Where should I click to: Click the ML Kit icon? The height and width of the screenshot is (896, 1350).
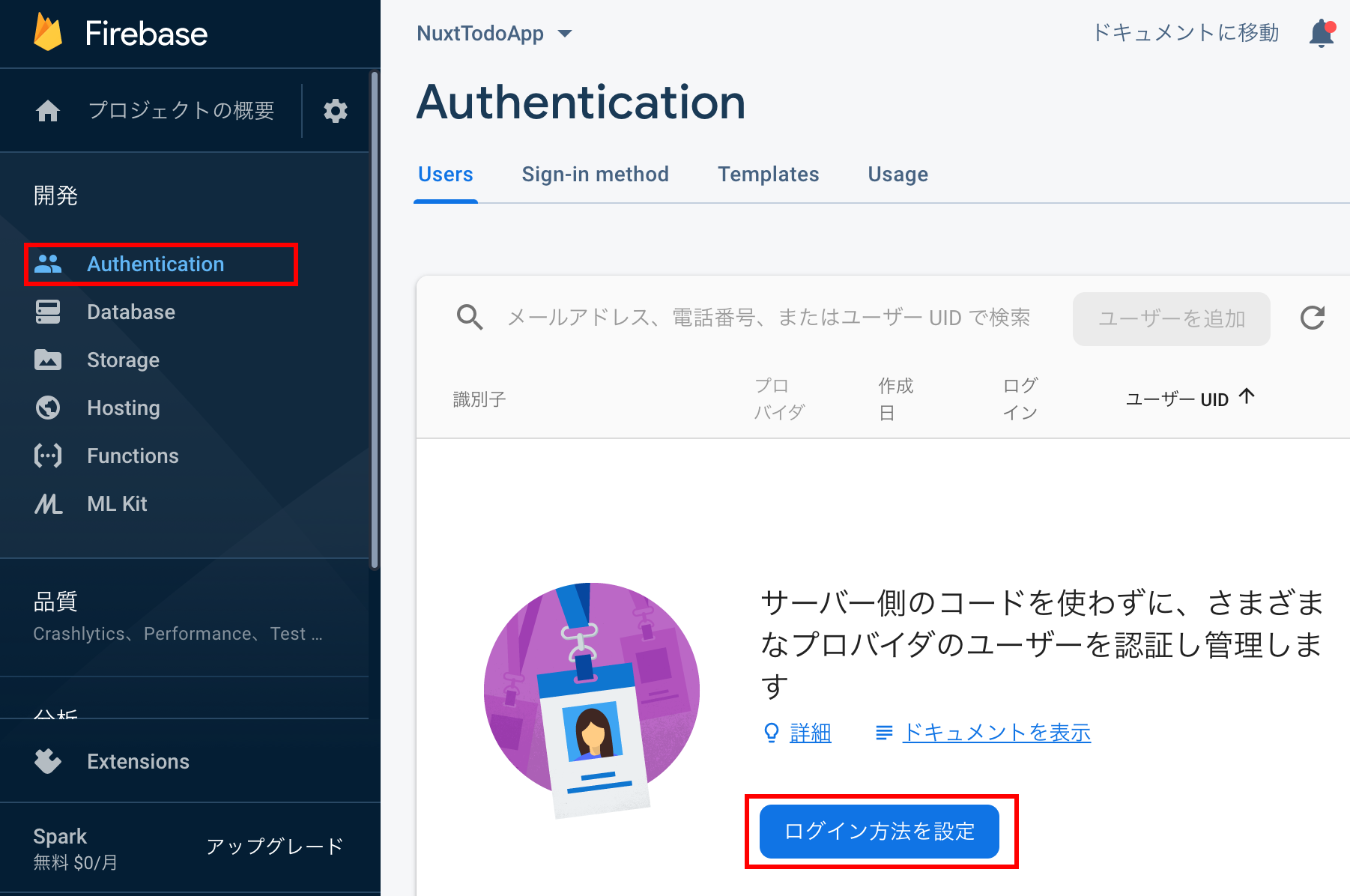(48, 503)
